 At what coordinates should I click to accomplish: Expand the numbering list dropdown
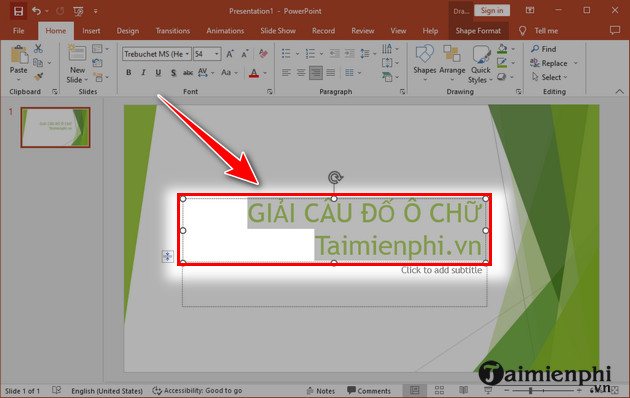click(x=321, y=53)
